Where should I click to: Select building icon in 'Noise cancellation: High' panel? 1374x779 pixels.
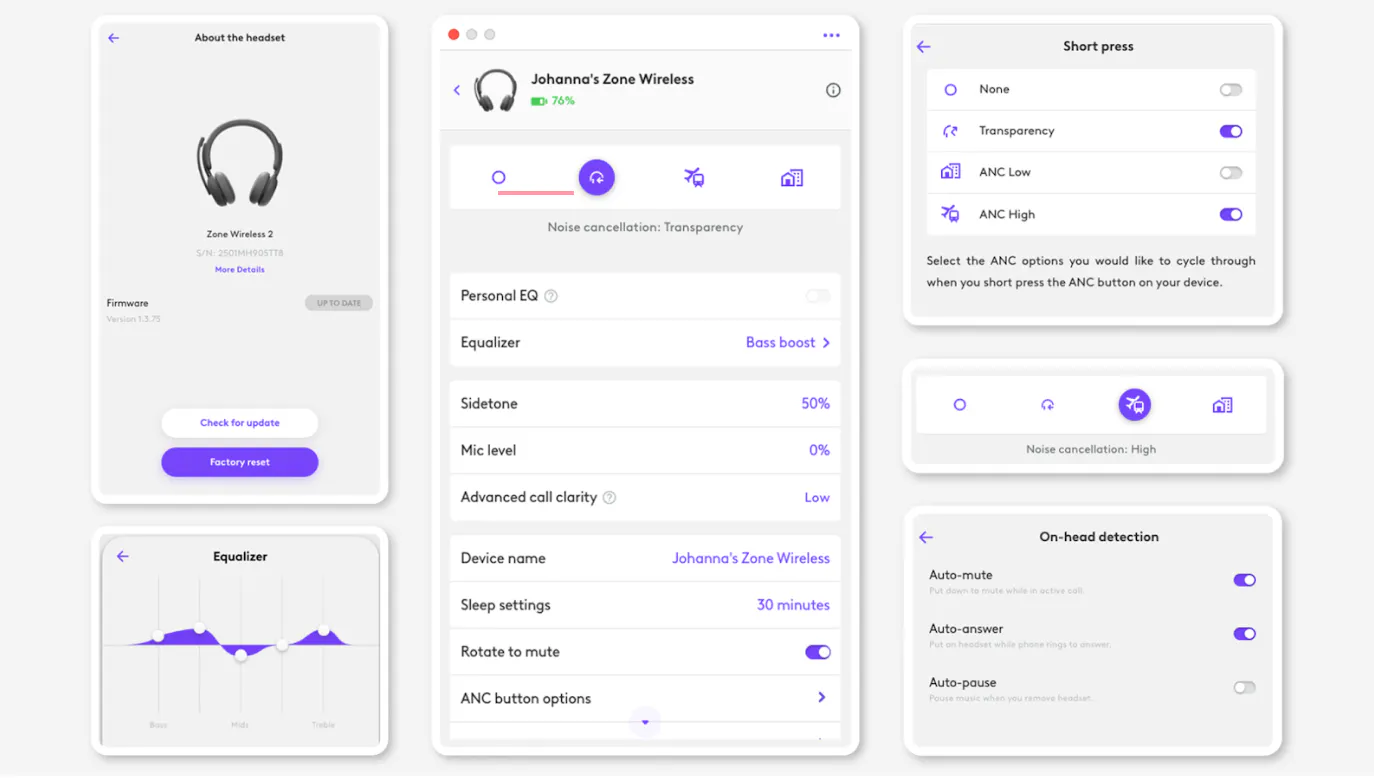coord(1222,405)
